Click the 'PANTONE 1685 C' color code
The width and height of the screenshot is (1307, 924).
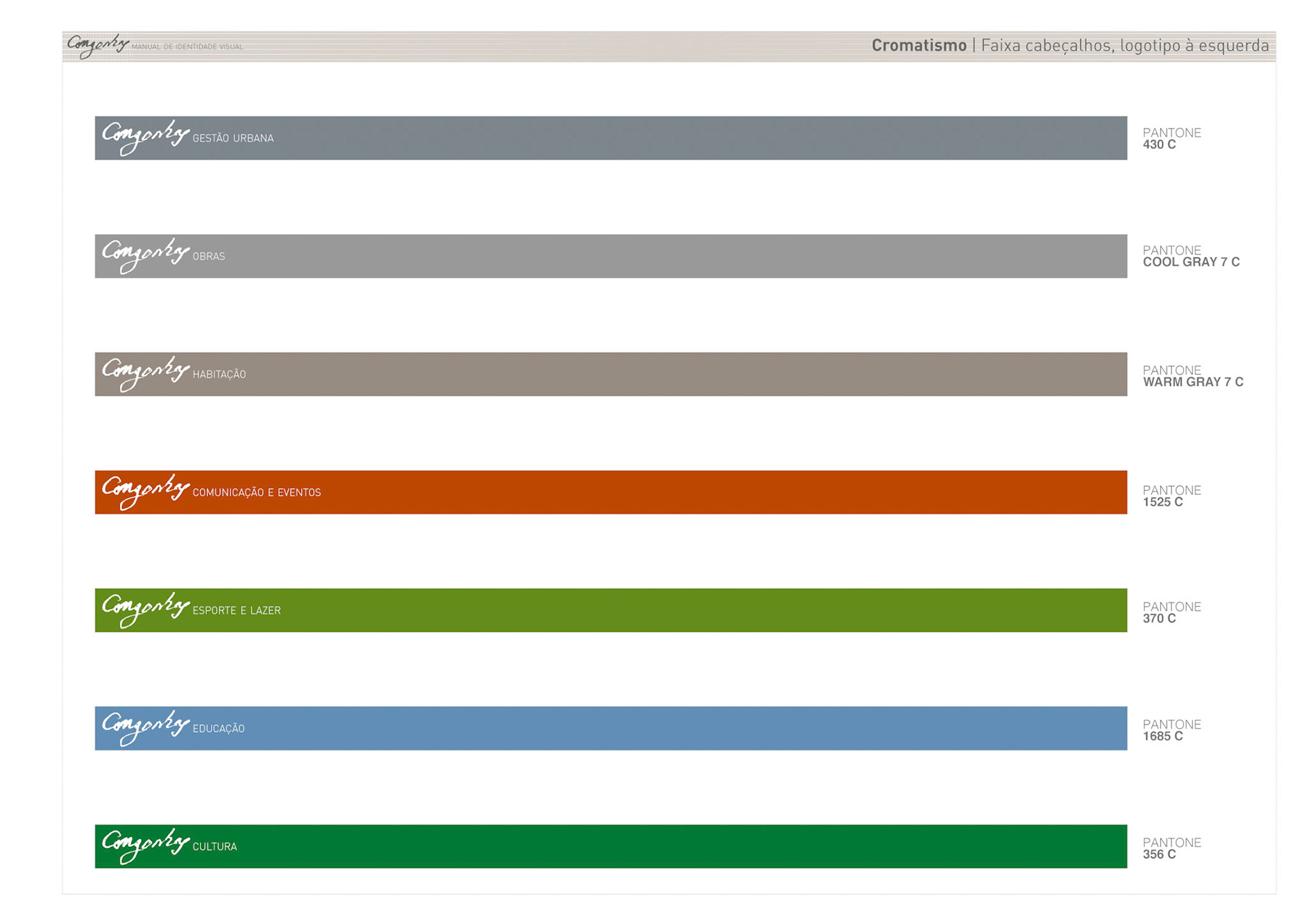pyautogui.click(x=1172, y=730)
